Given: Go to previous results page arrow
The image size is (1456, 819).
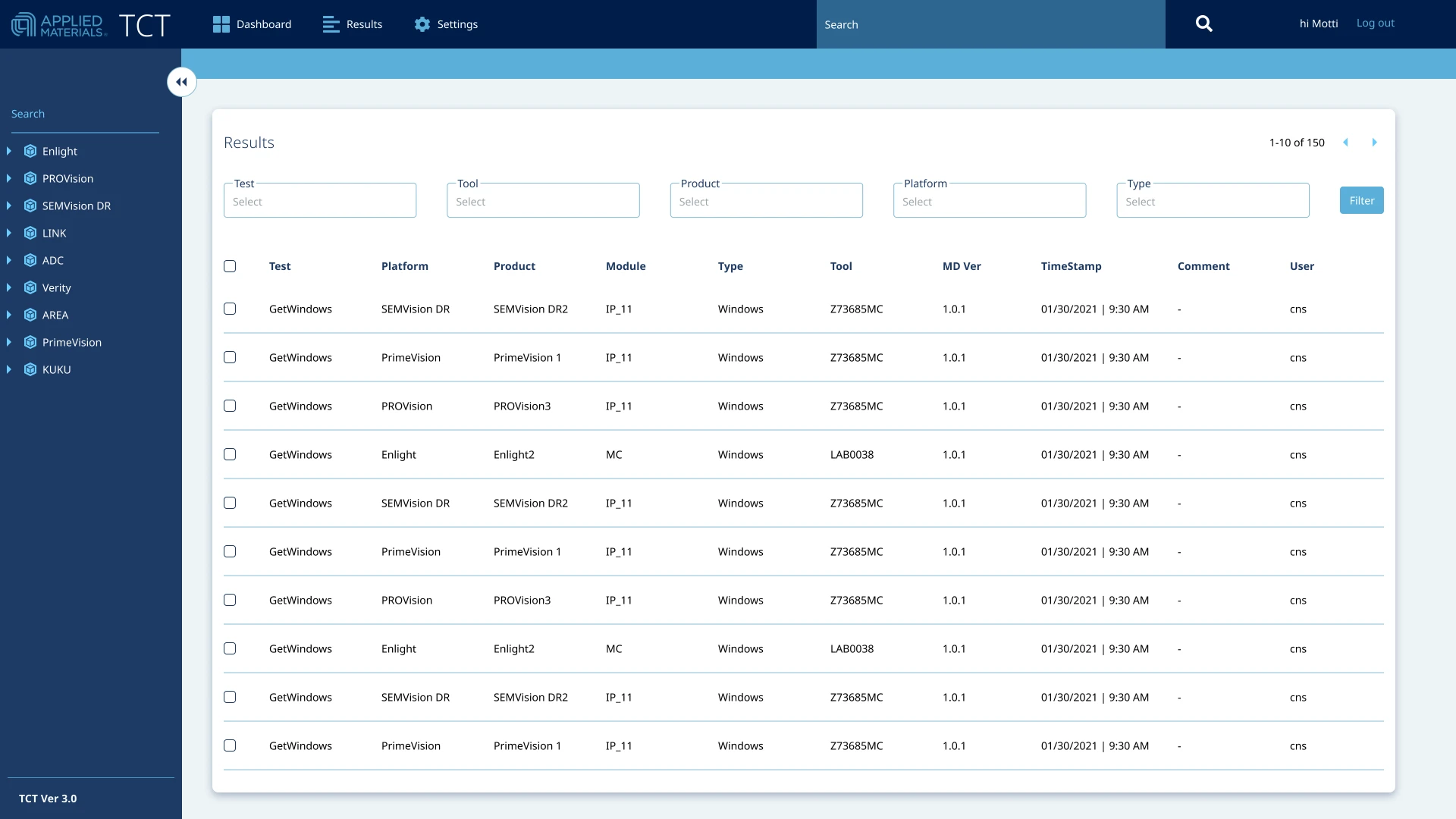Looking at the screenshot, I should [x=1345, y=143].
